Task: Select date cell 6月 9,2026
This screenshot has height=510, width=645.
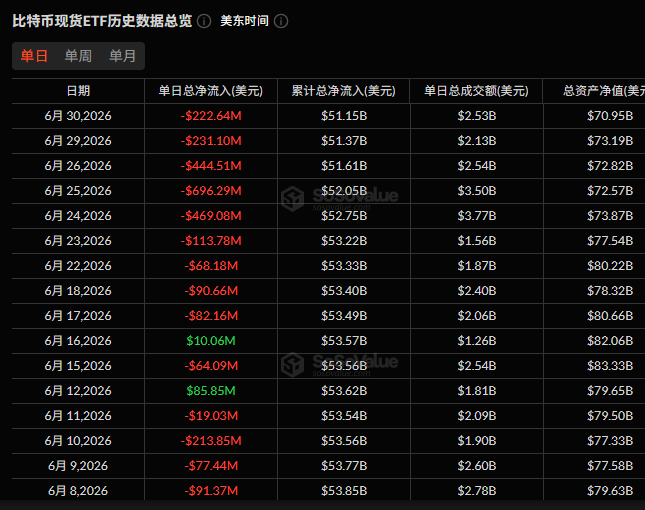Action: 78,466
